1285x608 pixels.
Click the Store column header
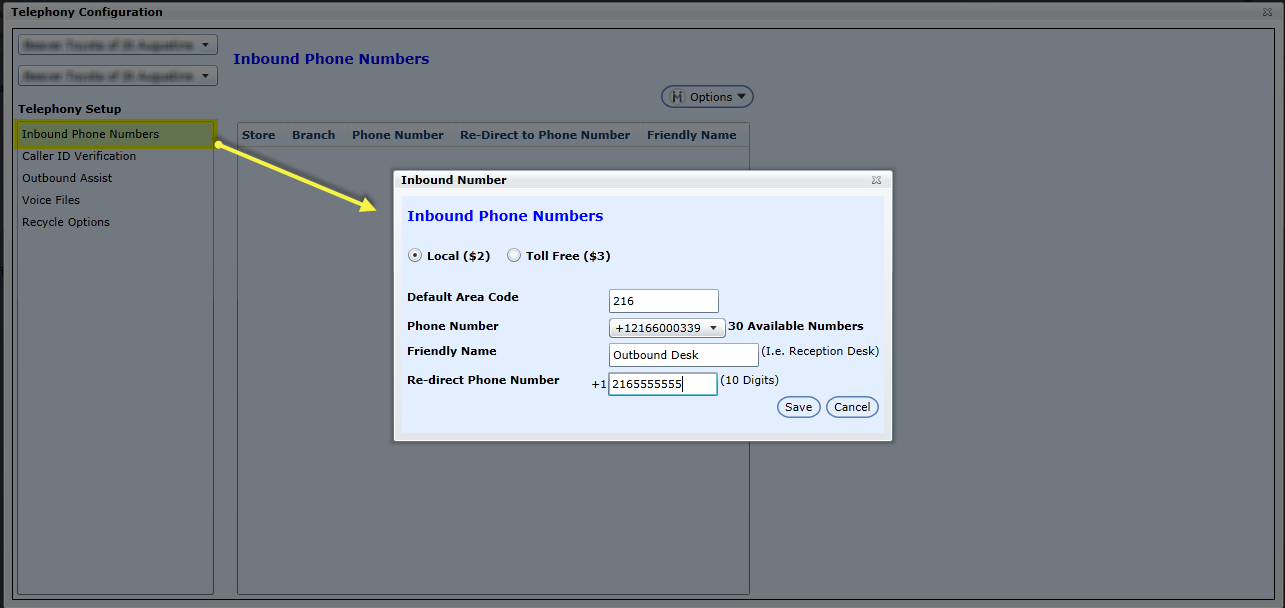258,135
